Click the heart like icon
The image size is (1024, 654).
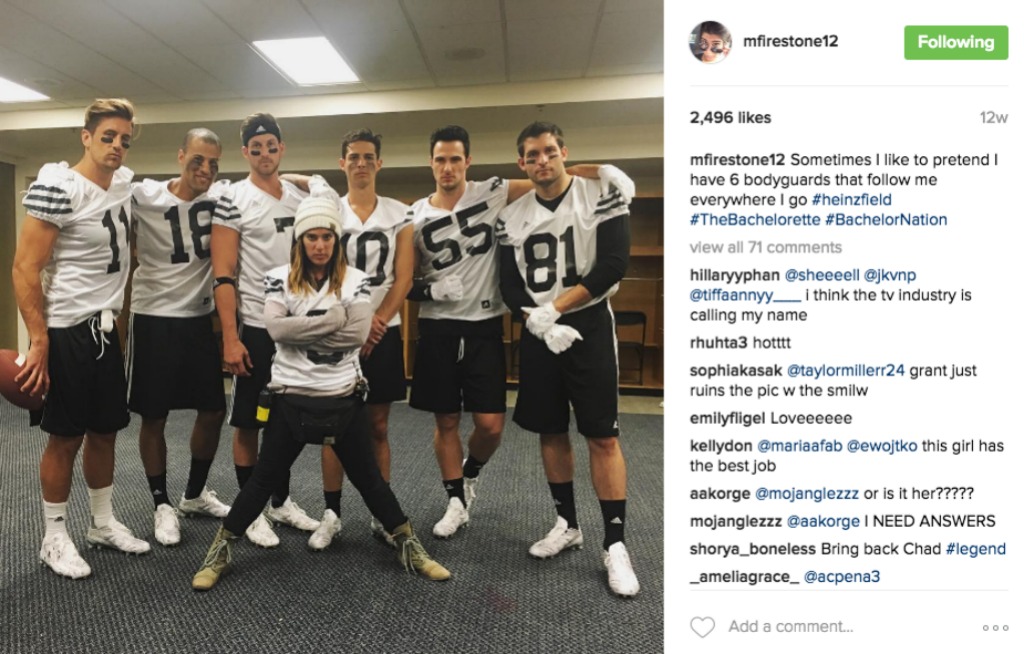click(703, 627)
